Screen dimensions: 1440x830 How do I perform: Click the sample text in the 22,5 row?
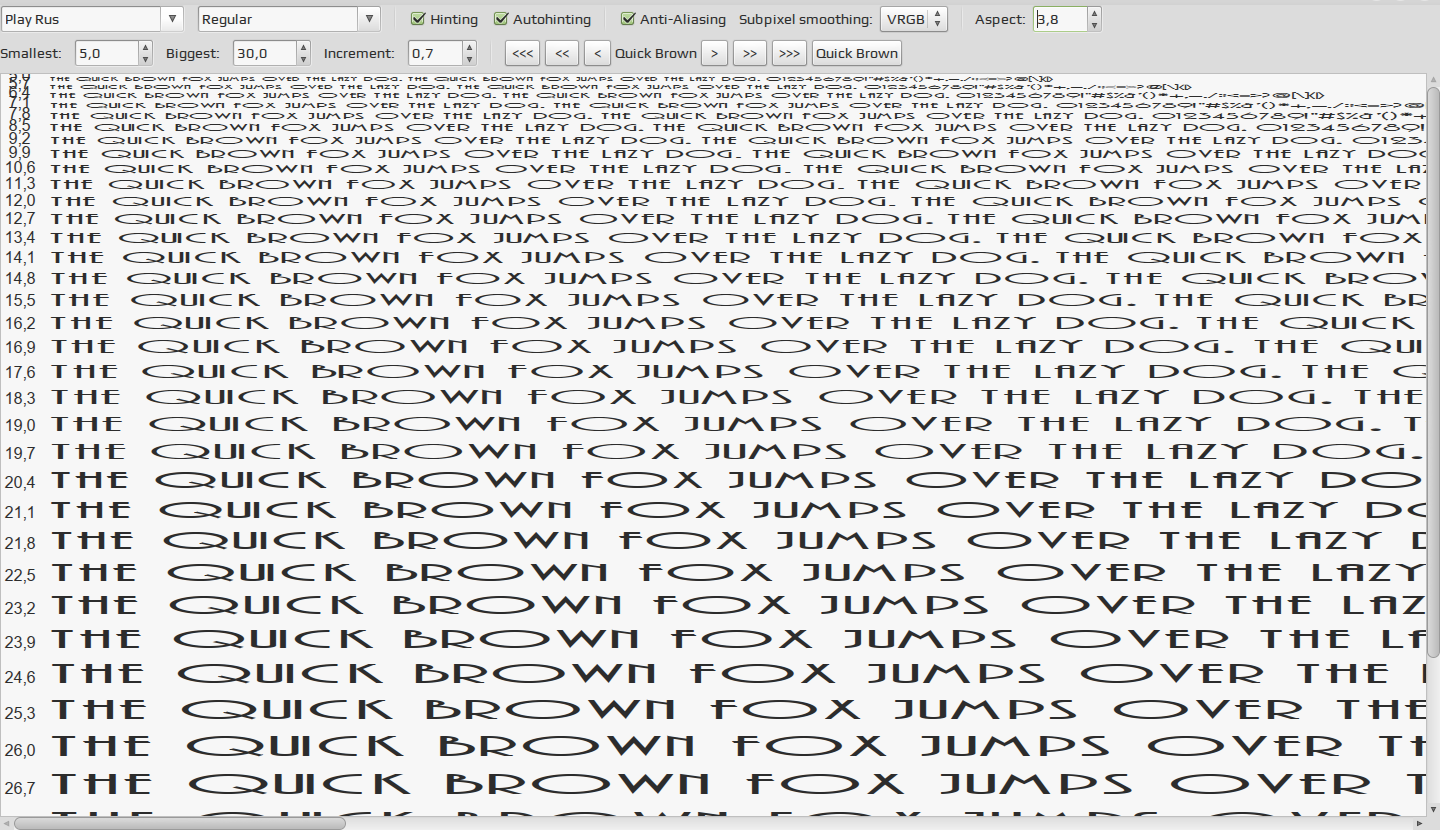tap(738, 573)
